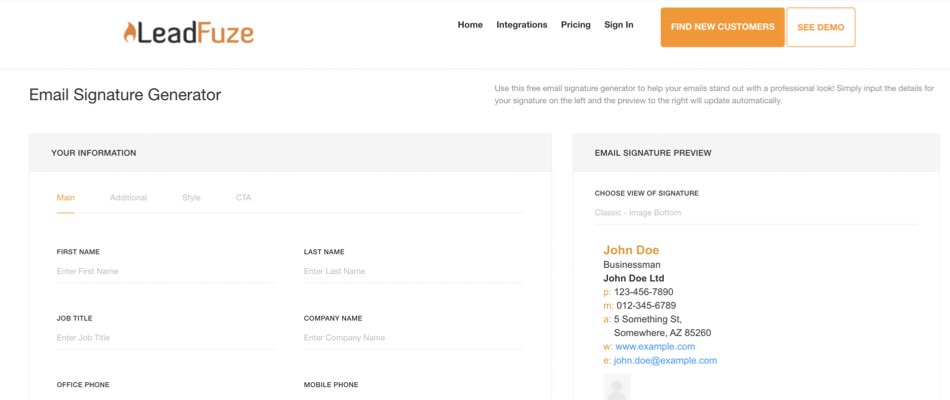Viewport: 950px width, 400px height.
Task: Open the www.example.com link in preview
Action: (x=655, y=347)
